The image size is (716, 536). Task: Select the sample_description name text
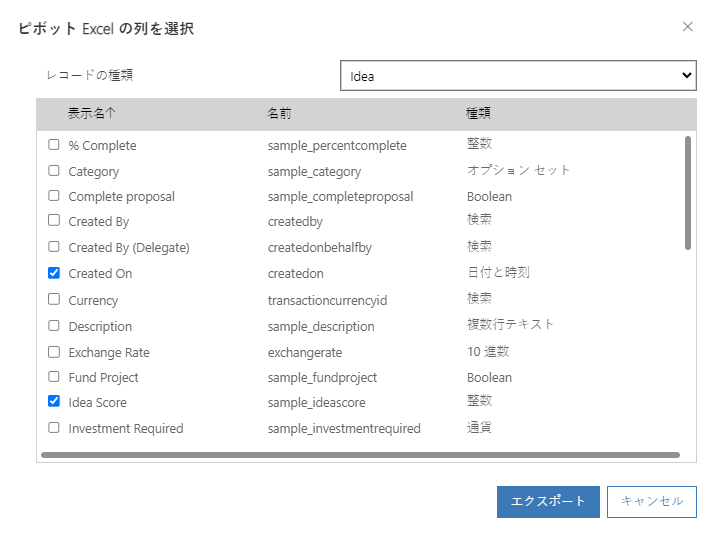[x=321, y=326]
